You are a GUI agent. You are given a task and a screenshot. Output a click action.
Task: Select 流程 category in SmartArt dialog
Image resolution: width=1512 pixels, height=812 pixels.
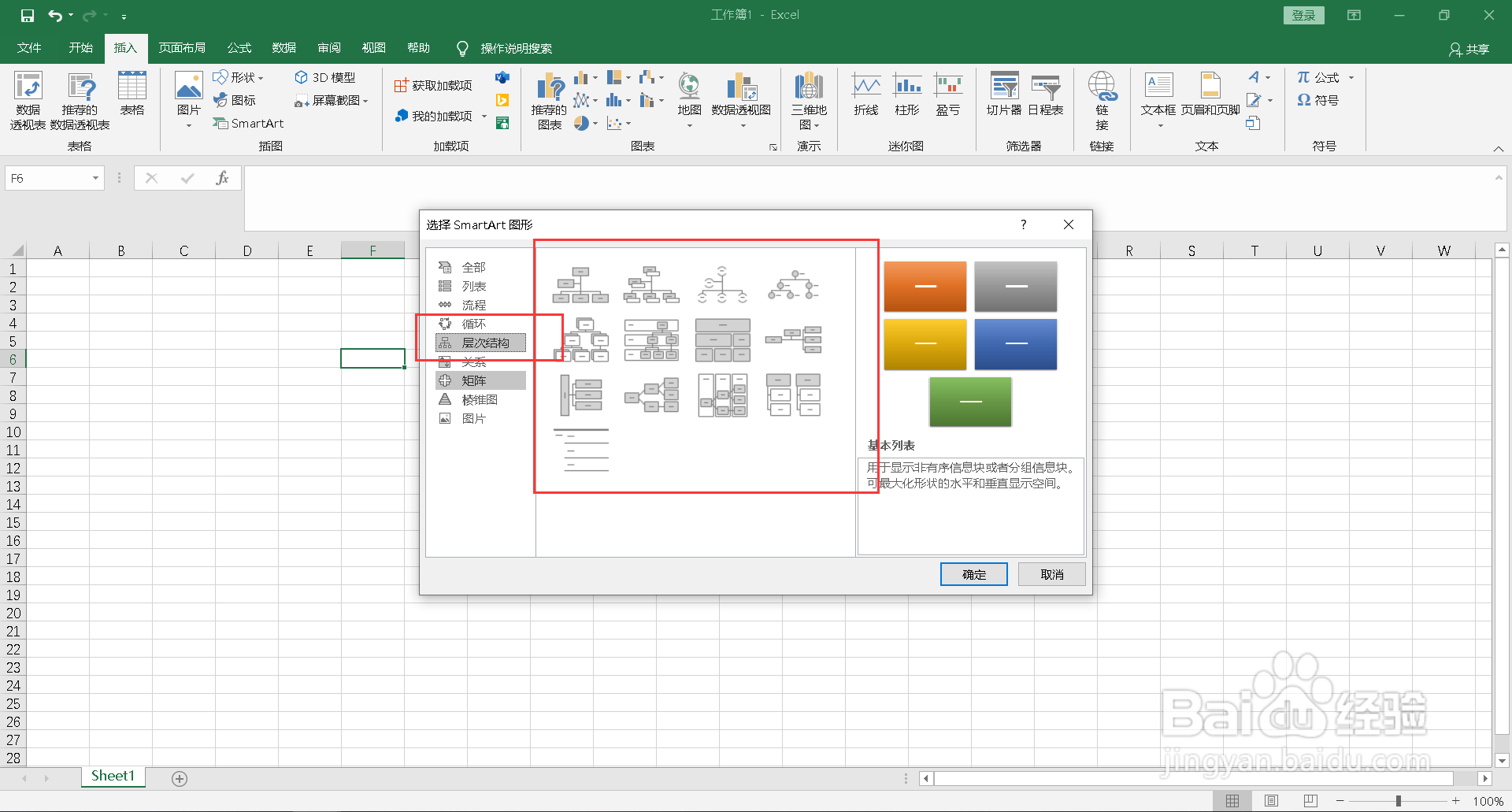[480, 305]
